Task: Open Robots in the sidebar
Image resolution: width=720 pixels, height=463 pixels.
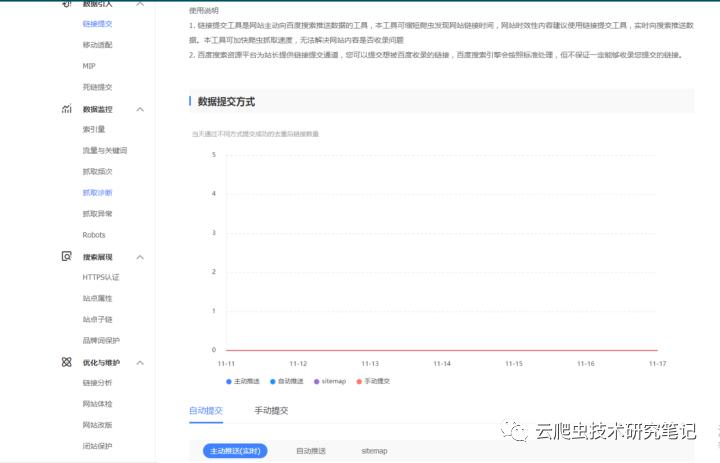Action: [x=94, y=235]
